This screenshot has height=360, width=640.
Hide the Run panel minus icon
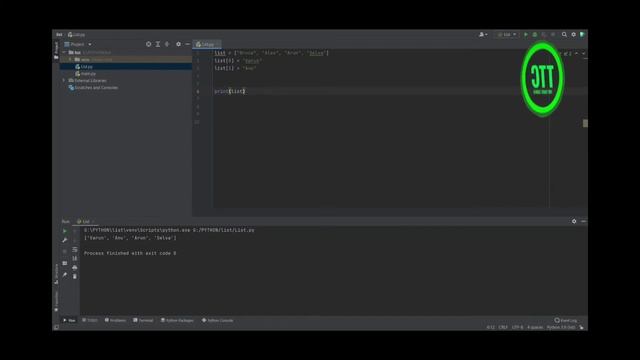(583, 221)
